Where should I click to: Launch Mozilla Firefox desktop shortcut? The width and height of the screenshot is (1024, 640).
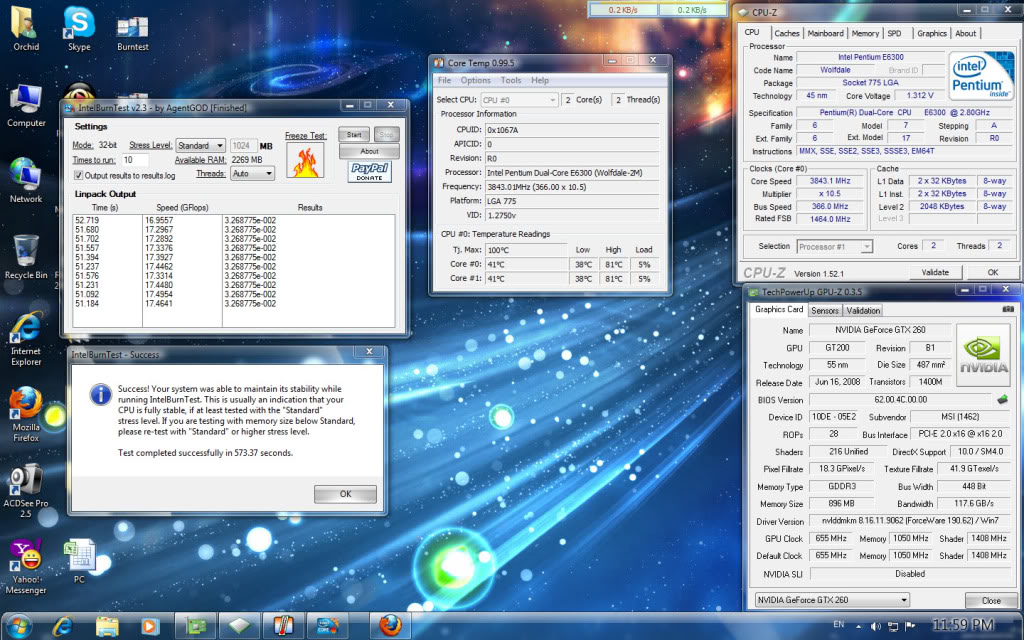26,415
